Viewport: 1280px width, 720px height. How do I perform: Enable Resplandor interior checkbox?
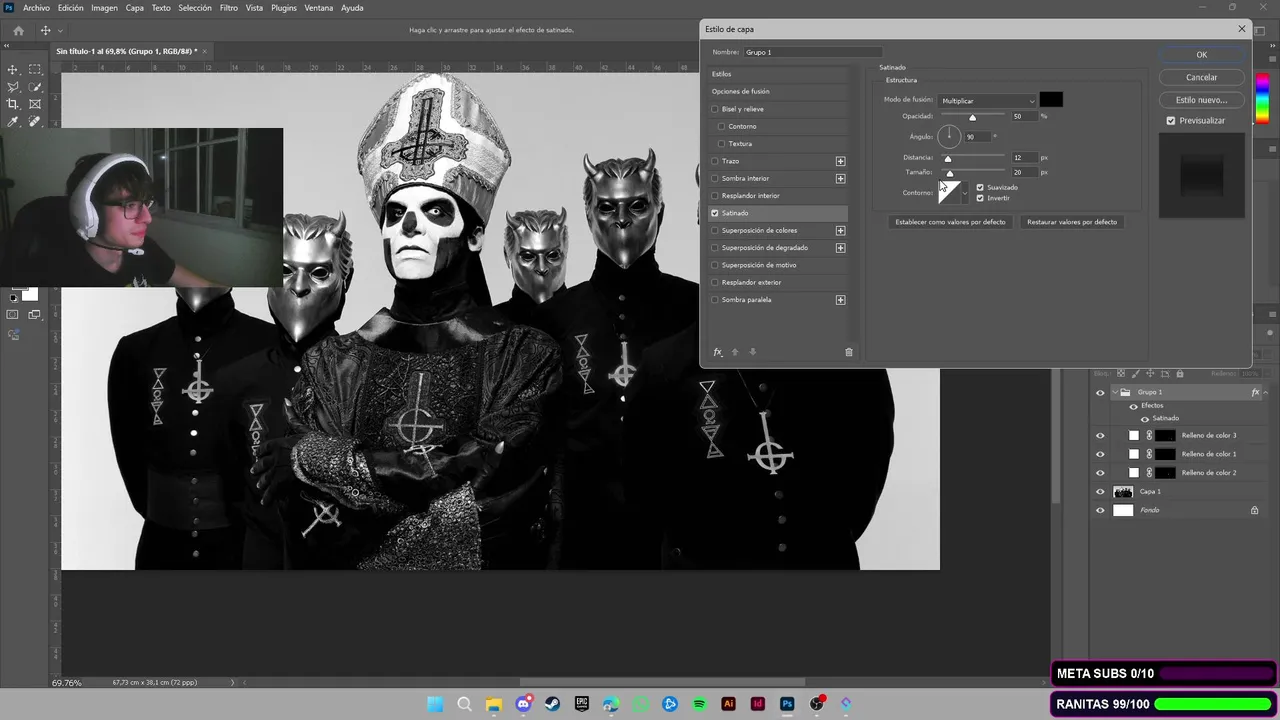pos(715,196)
